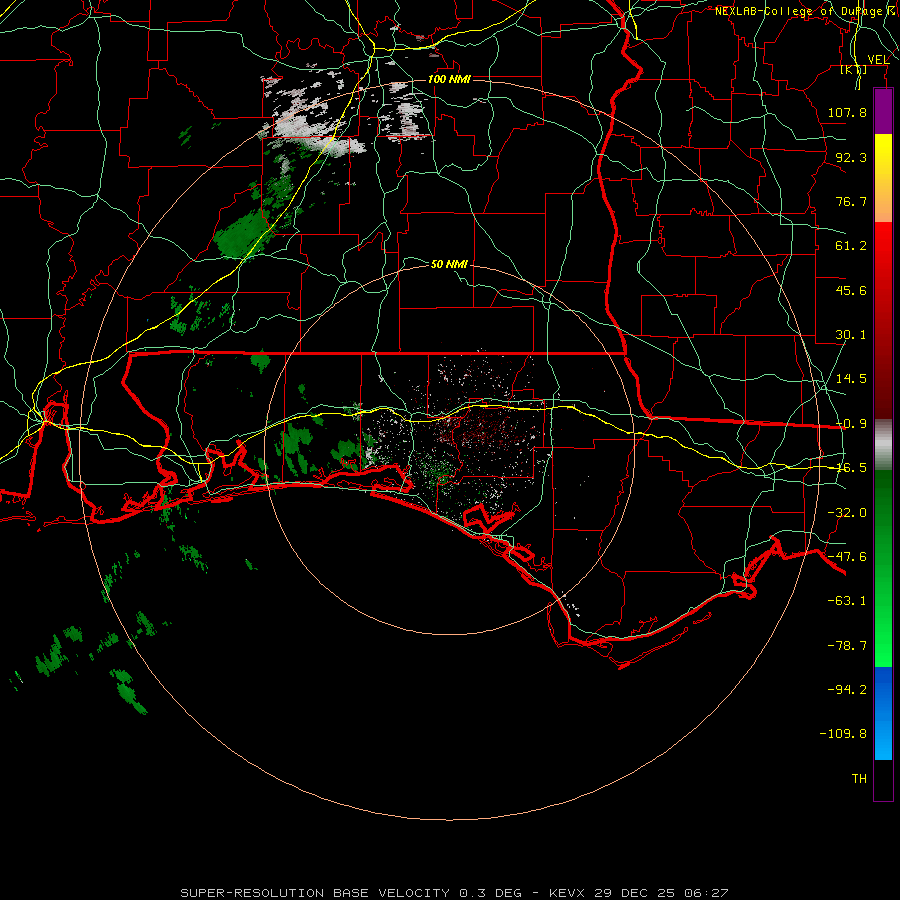Viewport: 900px width, 900px height.
Task: Click the 92.3 scale value
Action: (x=851, y=157)
